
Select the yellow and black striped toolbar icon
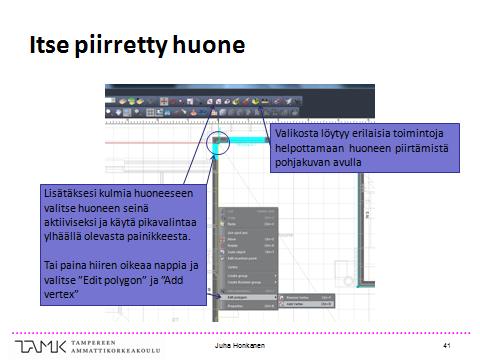(265, 101)
